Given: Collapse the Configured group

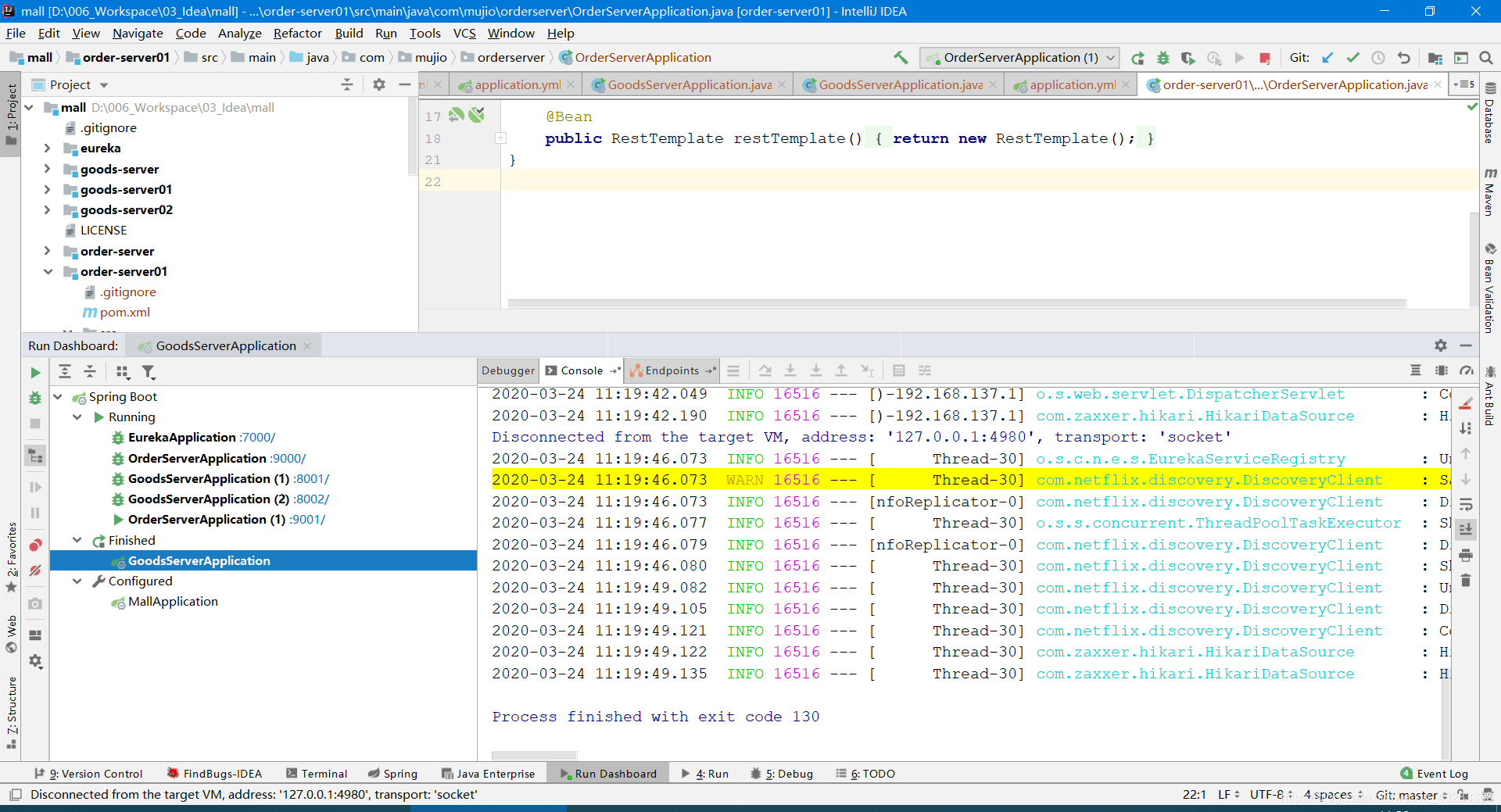Looking at the screenshot, I should click(77, 581).
